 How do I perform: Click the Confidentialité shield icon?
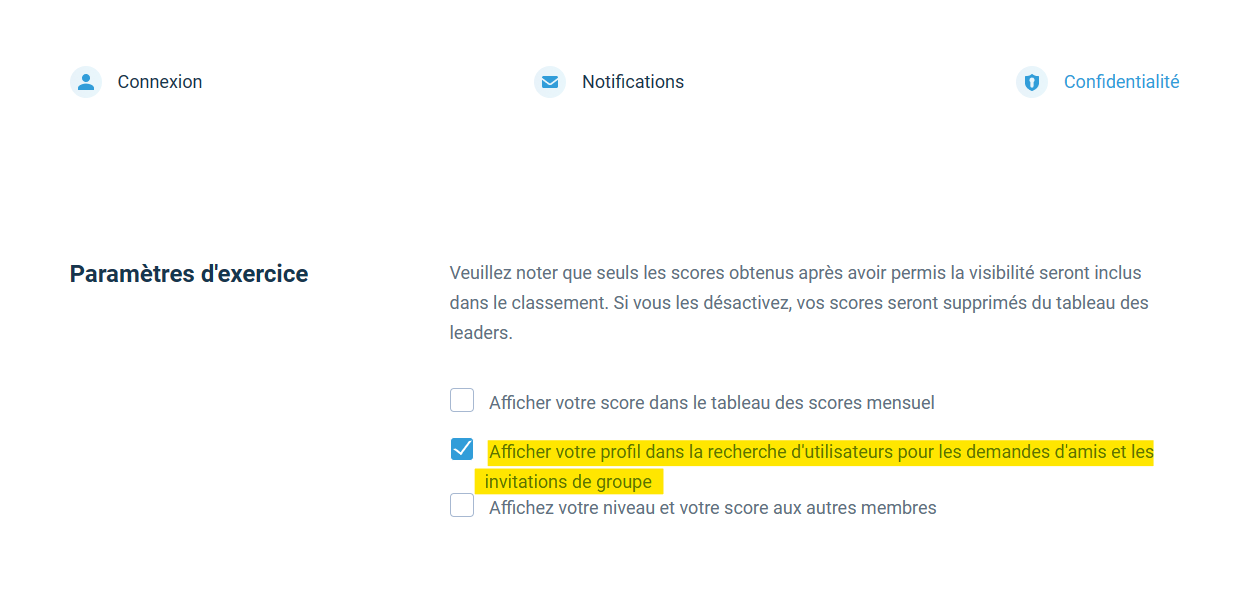(1032, 82)
